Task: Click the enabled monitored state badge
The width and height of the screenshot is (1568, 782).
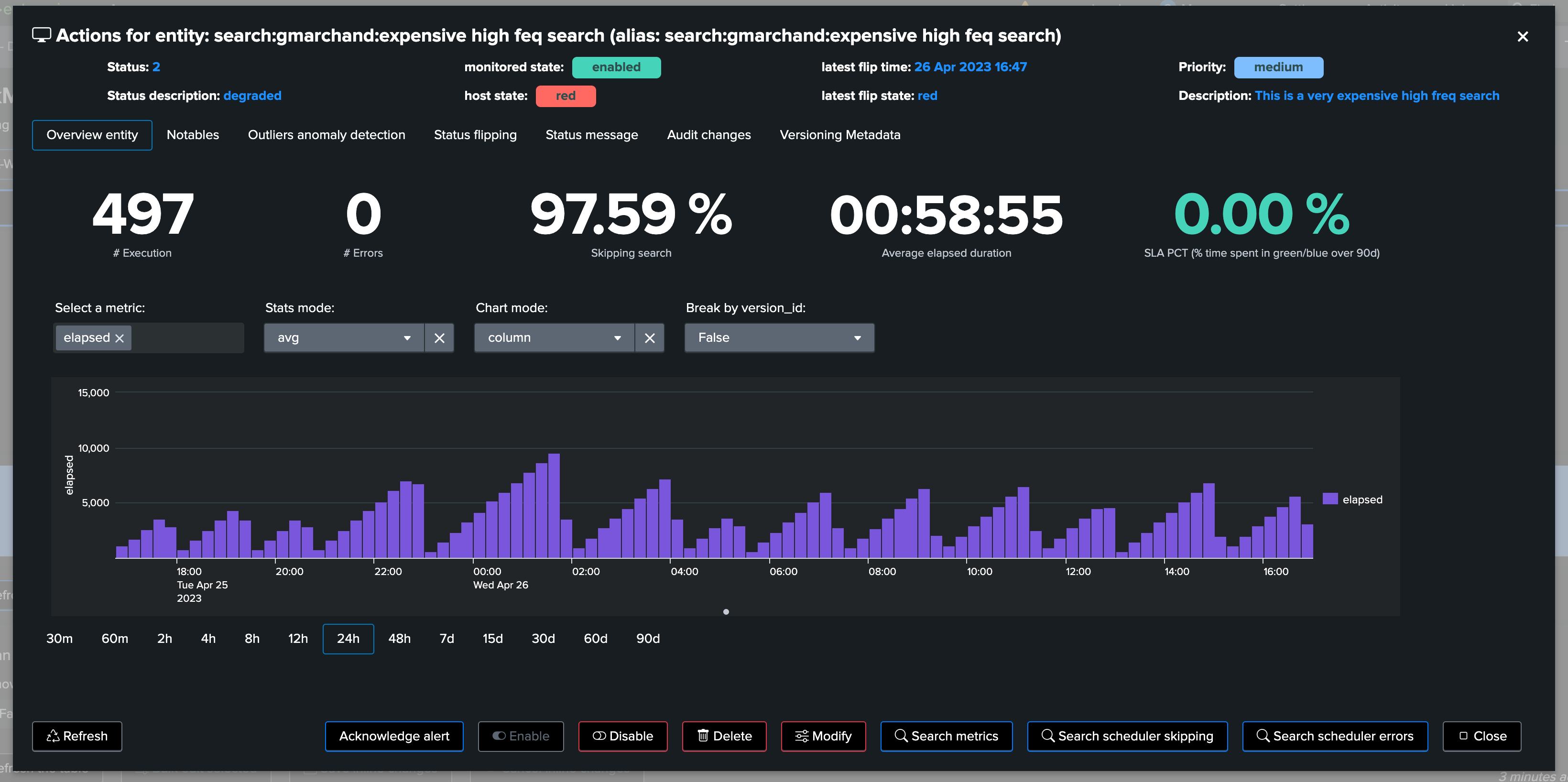Action: 616,67
